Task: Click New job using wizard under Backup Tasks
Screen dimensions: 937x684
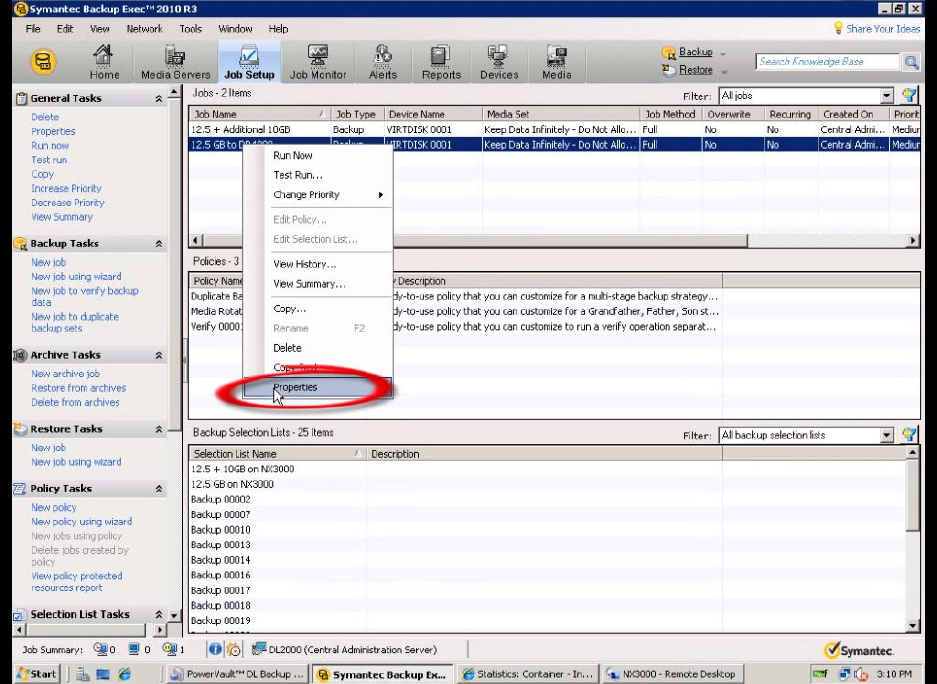Action: point(76,277)
